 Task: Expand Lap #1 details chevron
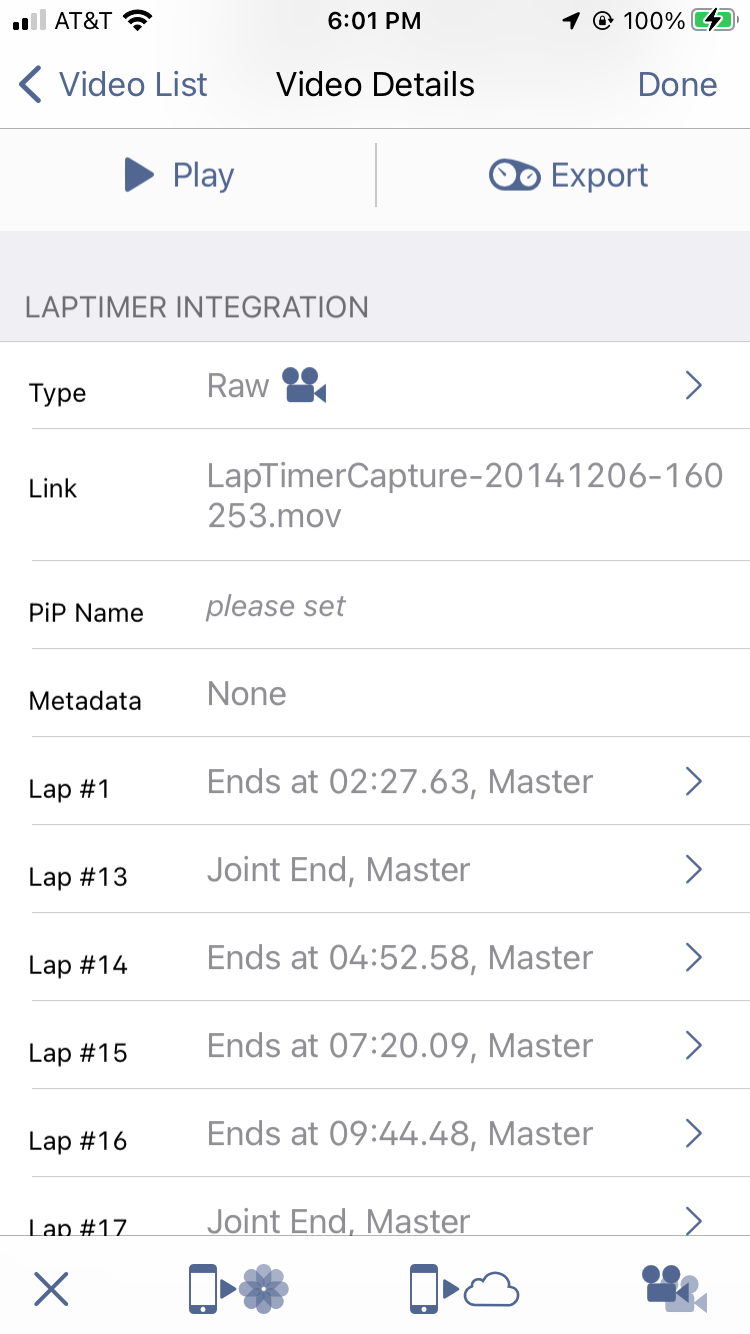[693, 782]
